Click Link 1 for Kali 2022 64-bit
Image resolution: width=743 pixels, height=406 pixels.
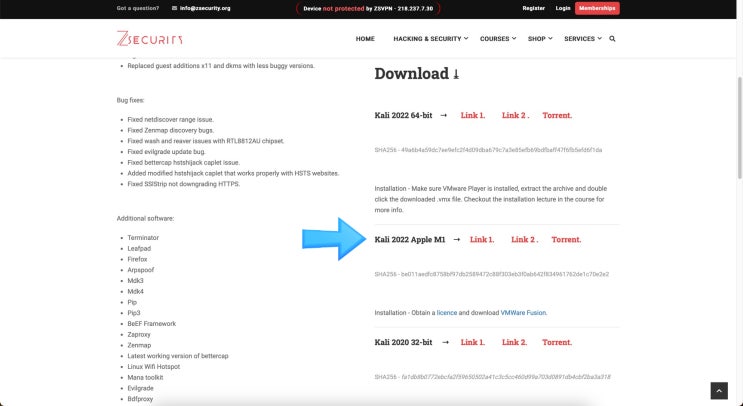[x=473, y=115]
